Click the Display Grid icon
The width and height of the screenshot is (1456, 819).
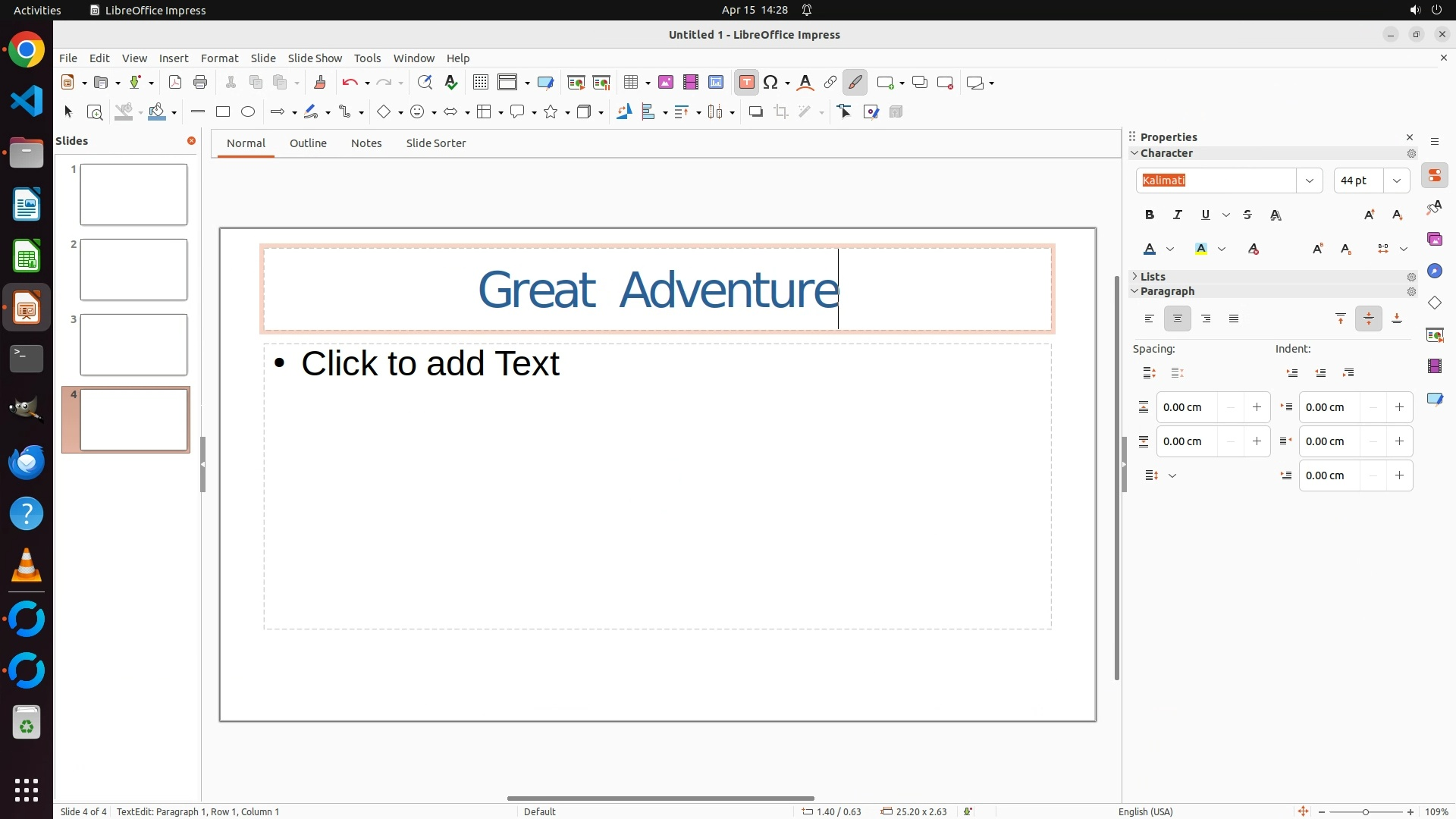(481, 83)
